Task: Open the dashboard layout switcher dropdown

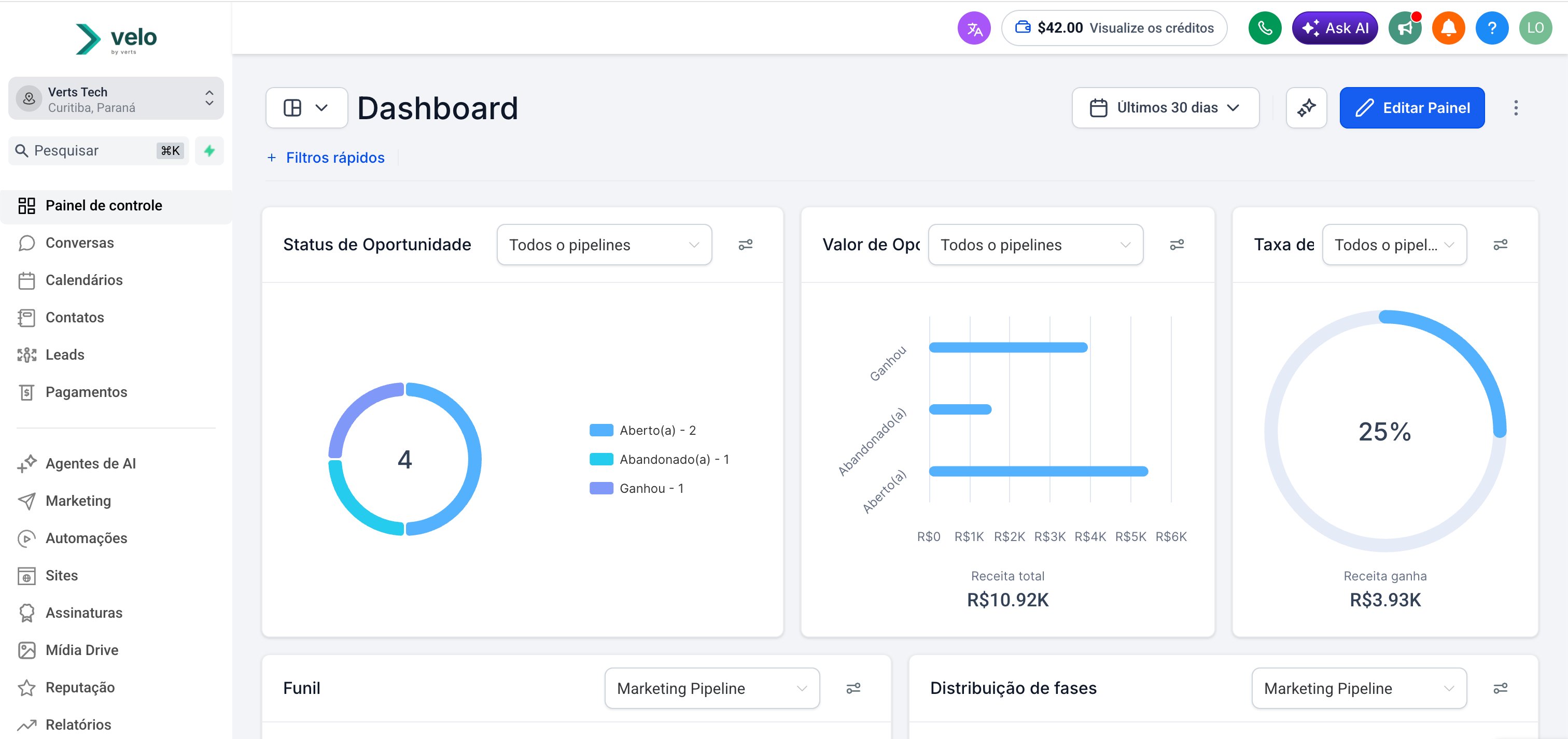Action: coord(307,108)
